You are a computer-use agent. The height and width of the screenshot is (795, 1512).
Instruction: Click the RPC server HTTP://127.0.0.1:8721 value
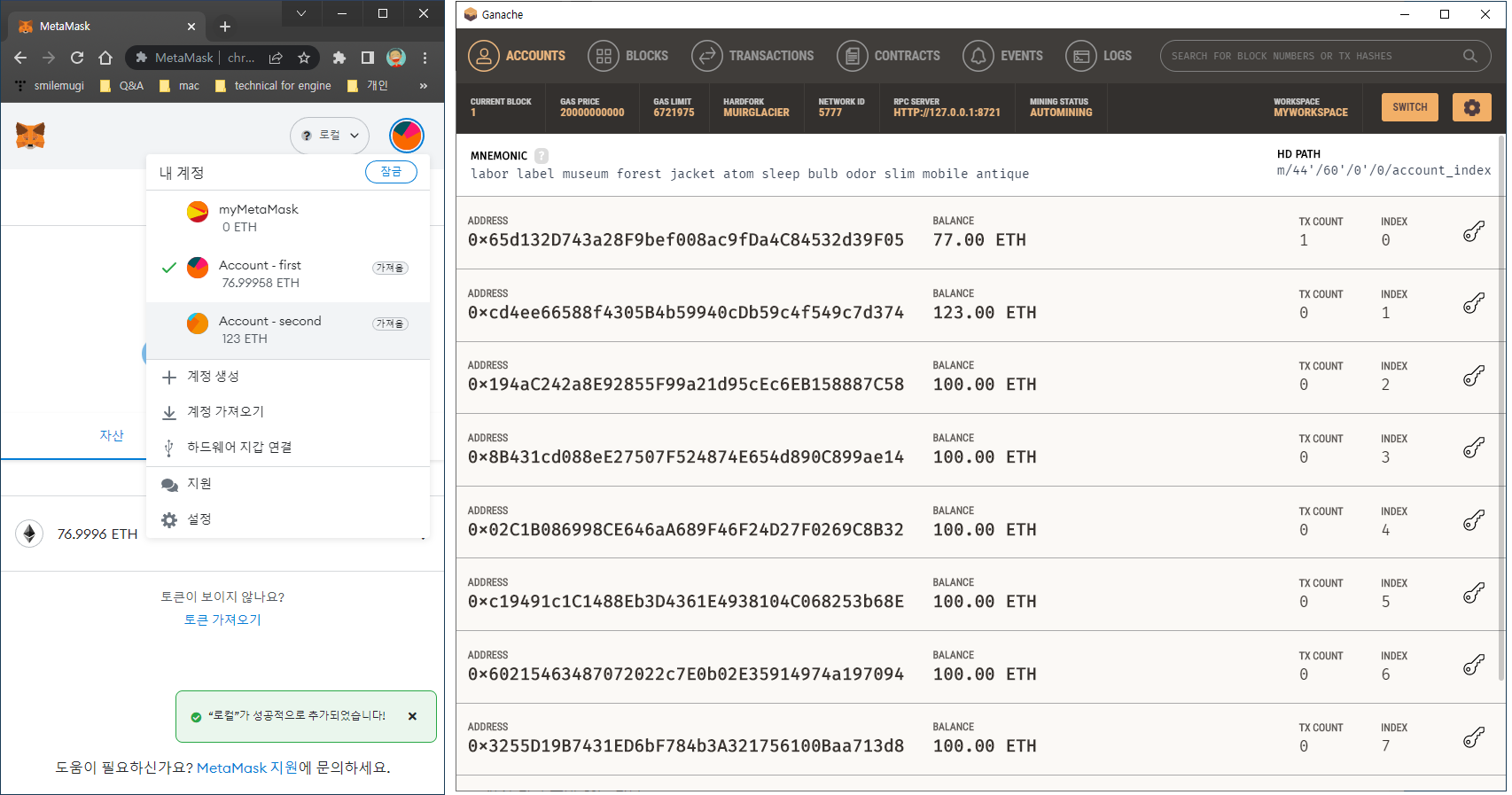click(x=947, y=113)
